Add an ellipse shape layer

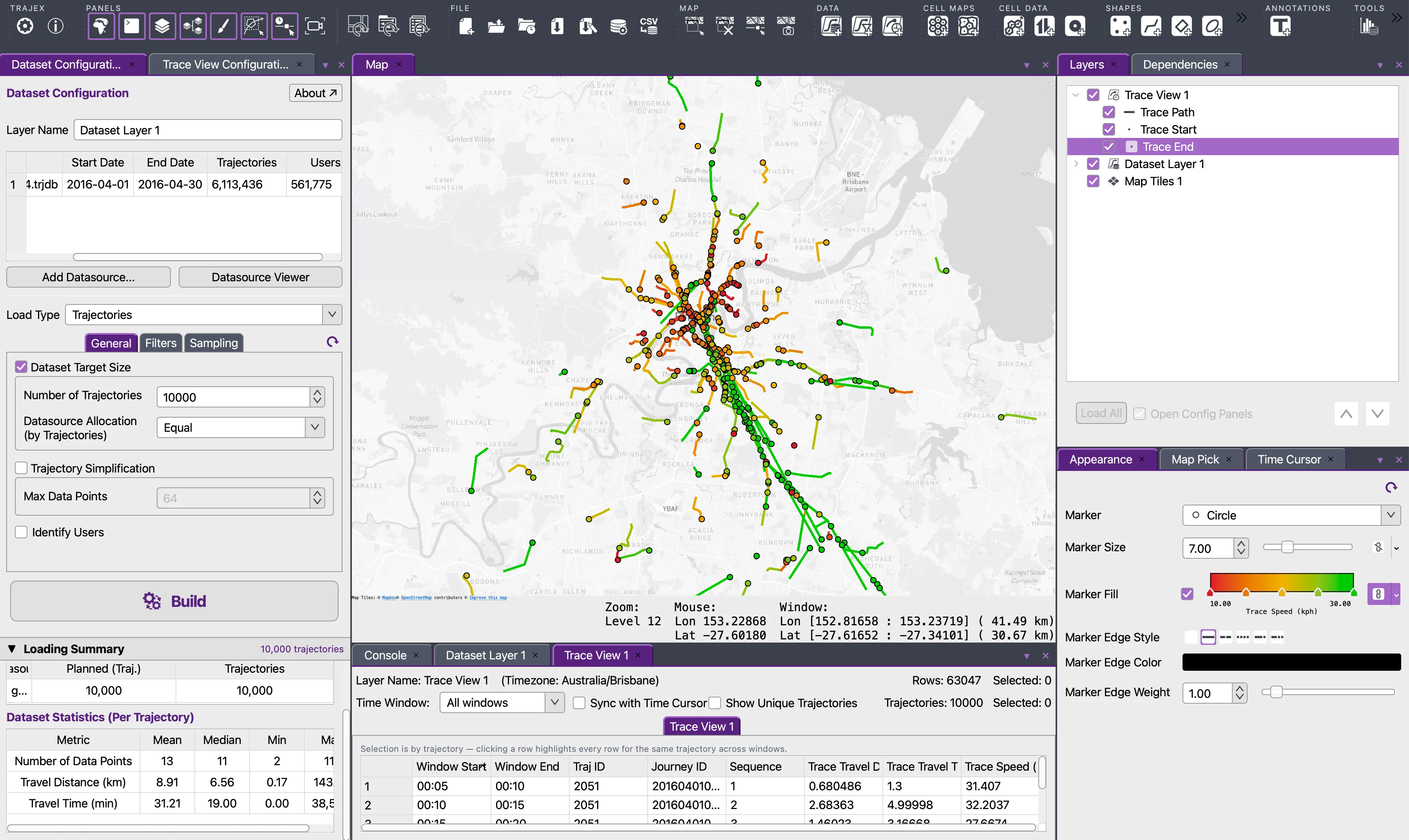pyautogui.click(x=1212, y=26)
